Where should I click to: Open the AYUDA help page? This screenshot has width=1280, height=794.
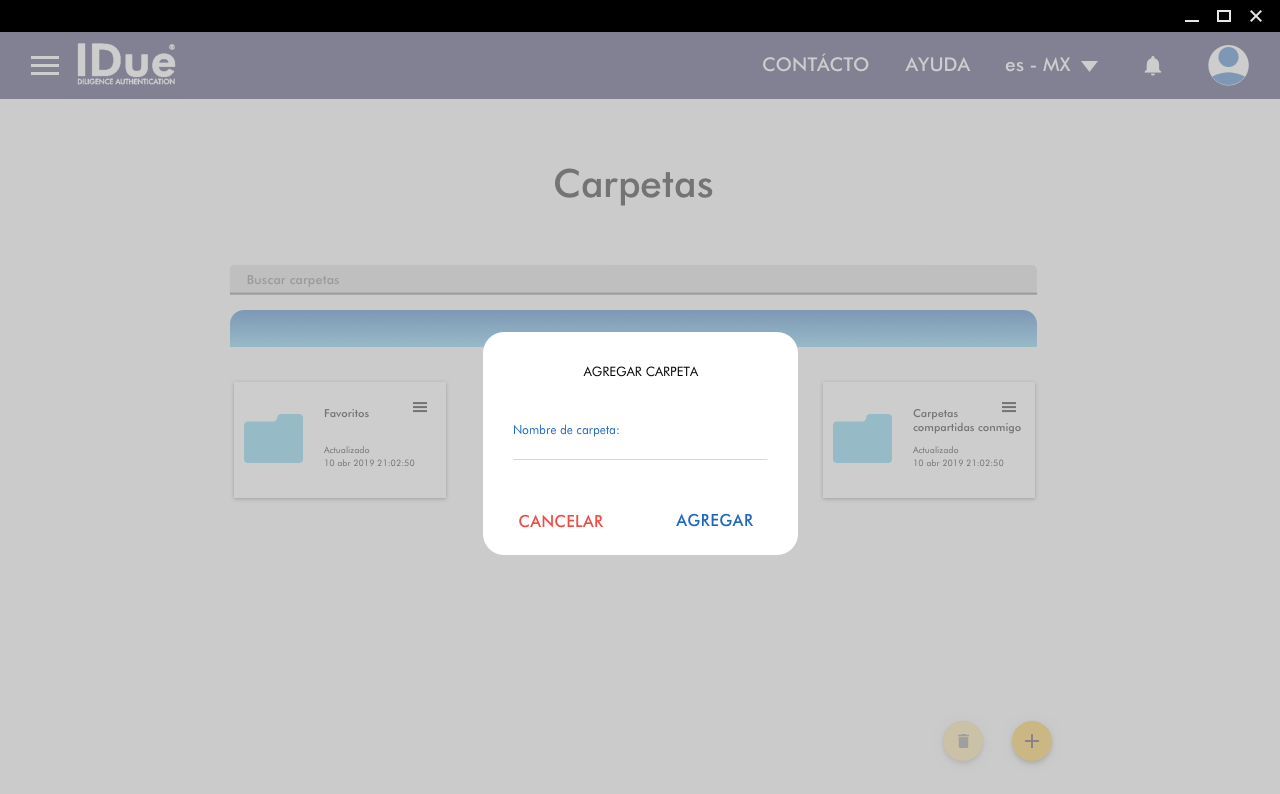pos(937,65)
